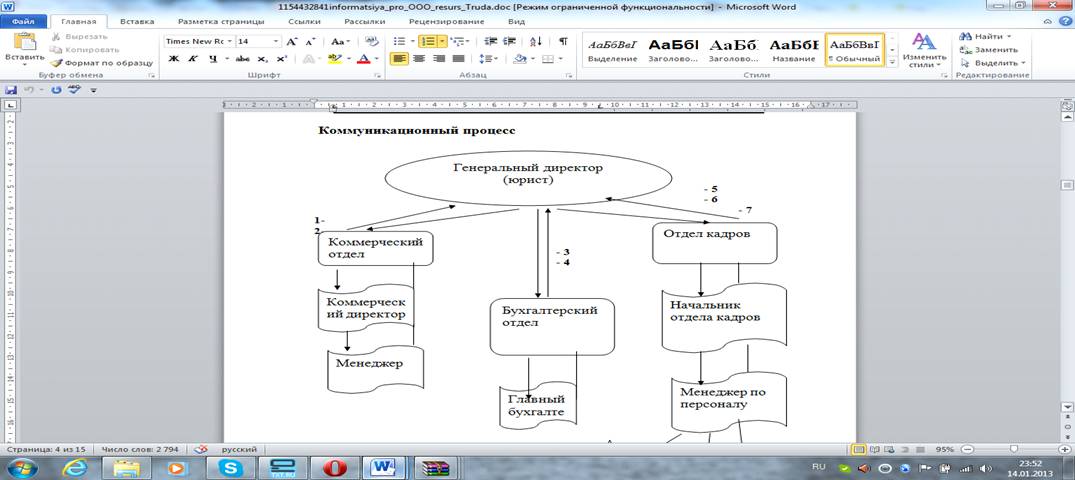This screenshot has width=1075, height=480.
Task: Click the grow font size icon
Action: 292,41
